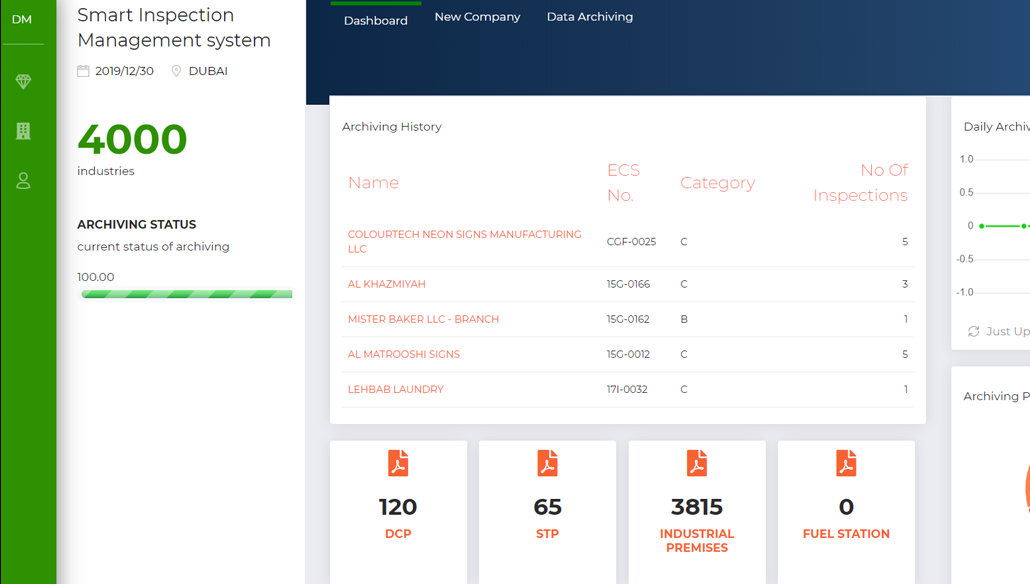Viewport: 1030px width, 584px height.
Task: Select ECS number 15G-0012
Action: (628, 354)
